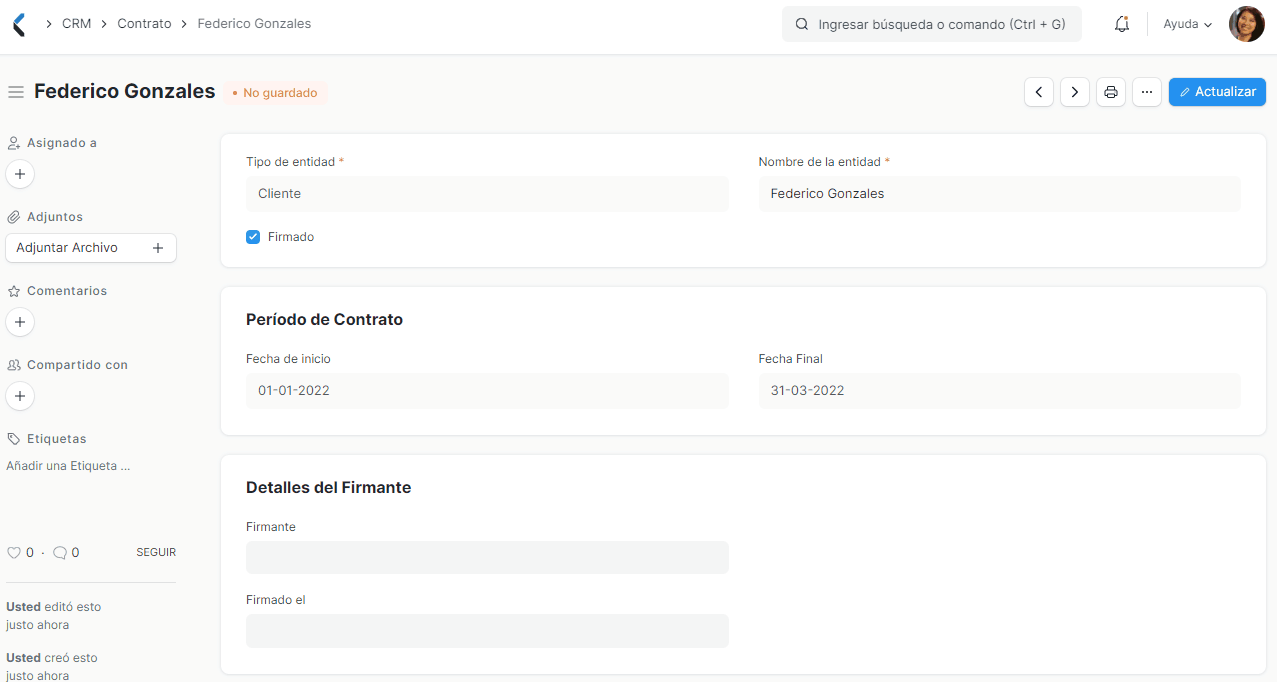Viewport: 1277px width, 682px height.
Task: Click the Asignado a sidebar label
Action: (x=61, y=143)
